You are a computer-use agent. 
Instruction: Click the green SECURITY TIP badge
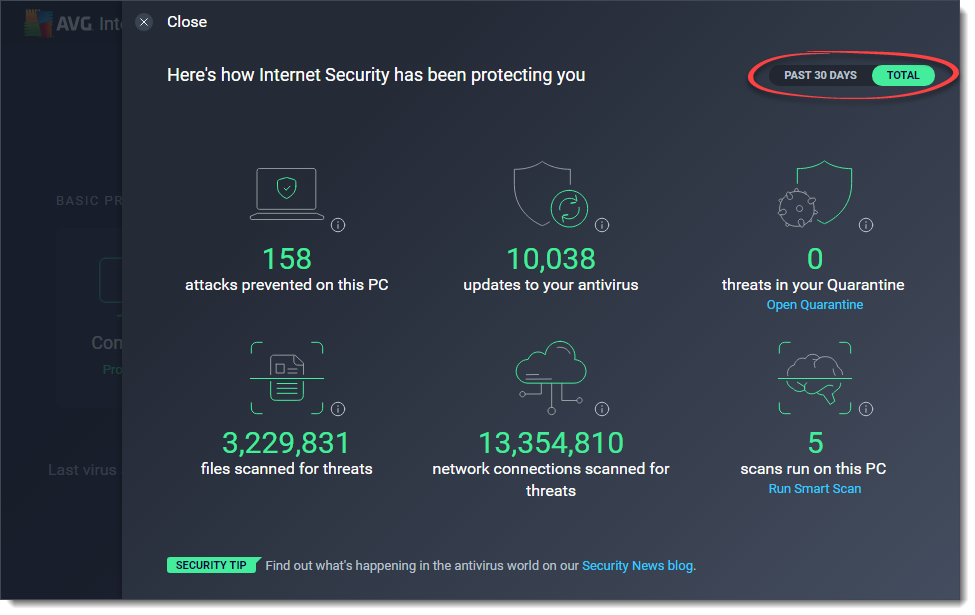click(x=213, y=564)
